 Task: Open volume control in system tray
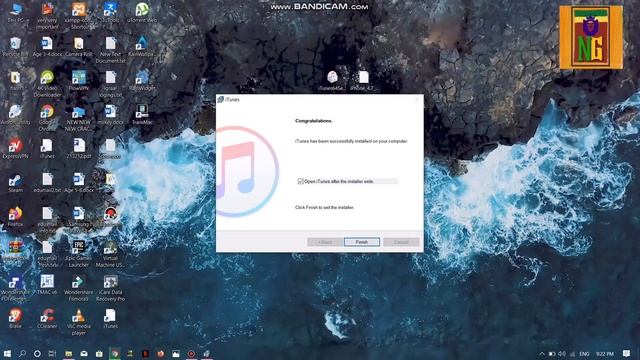pos(562,353)
